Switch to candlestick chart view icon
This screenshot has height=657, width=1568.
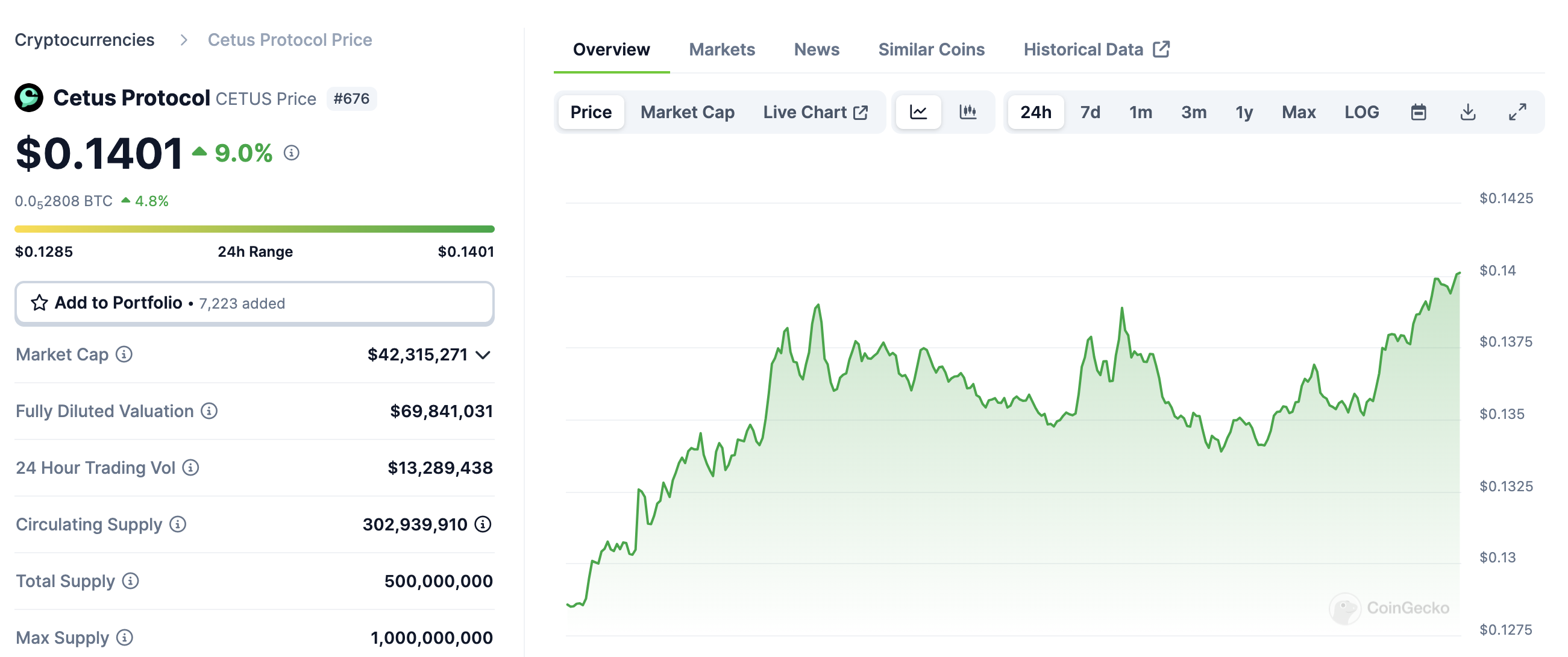[x=968, y=112]
